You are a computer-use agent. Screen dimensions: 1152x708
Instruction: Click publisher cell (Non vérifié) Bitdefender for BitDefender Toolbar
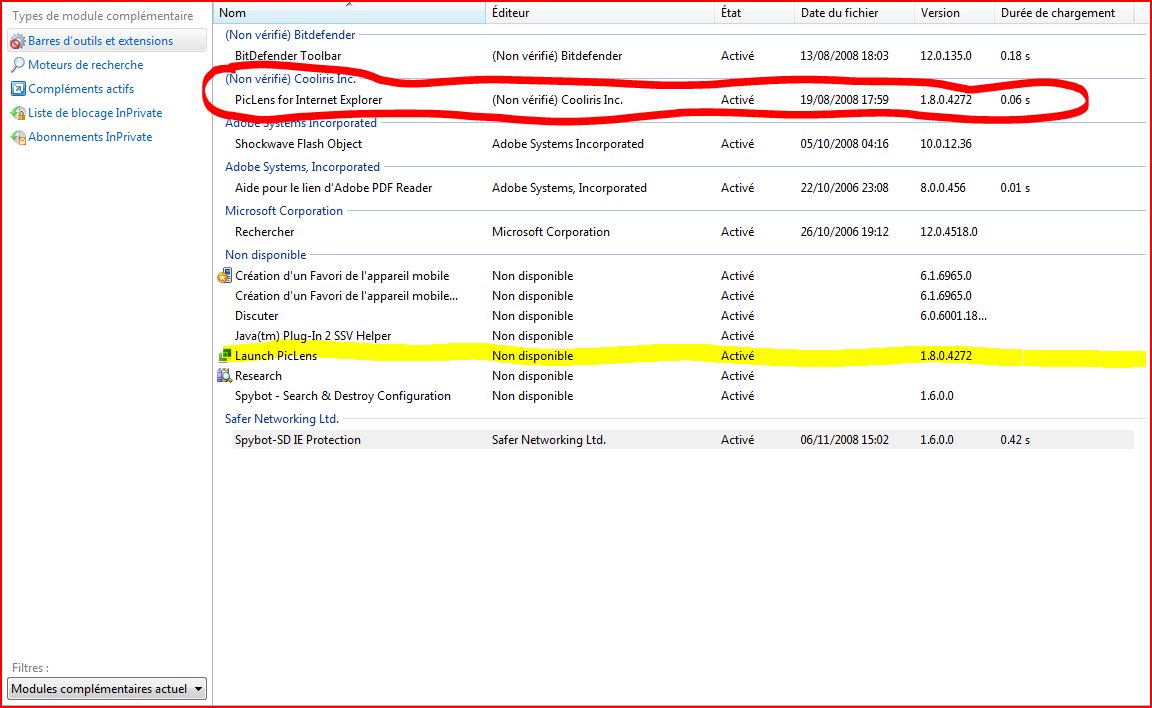[x=557, y=56]
